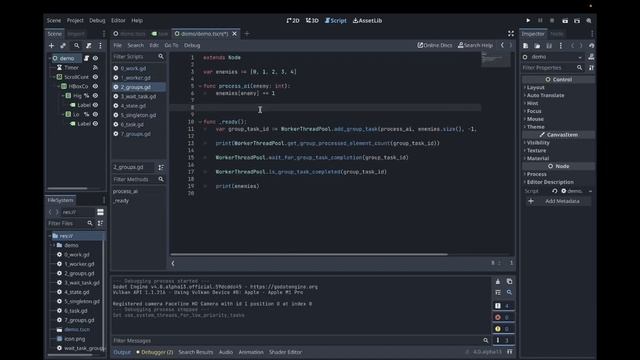
Task: Click the instantiate child scene link icon
Action: point(63,46)
